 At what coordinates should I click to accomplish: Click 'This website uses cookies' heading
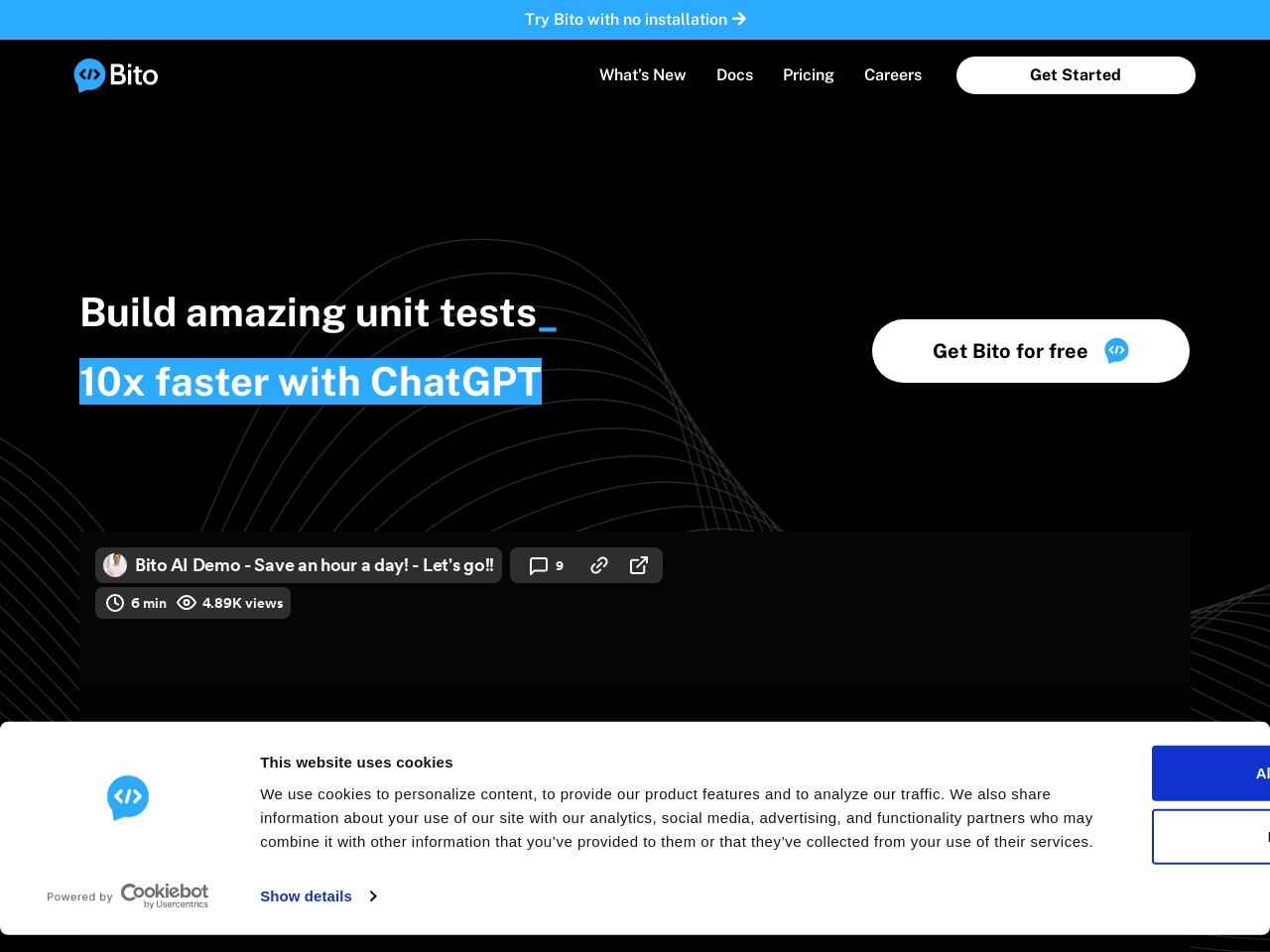[356, 763]
